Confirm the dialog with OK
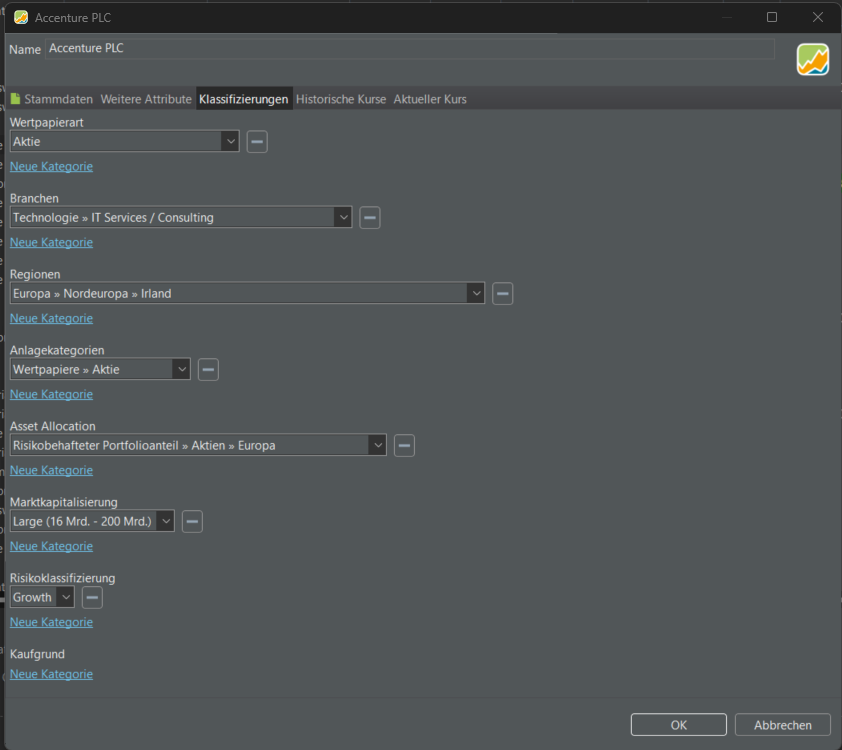 (x=678, y=725)
